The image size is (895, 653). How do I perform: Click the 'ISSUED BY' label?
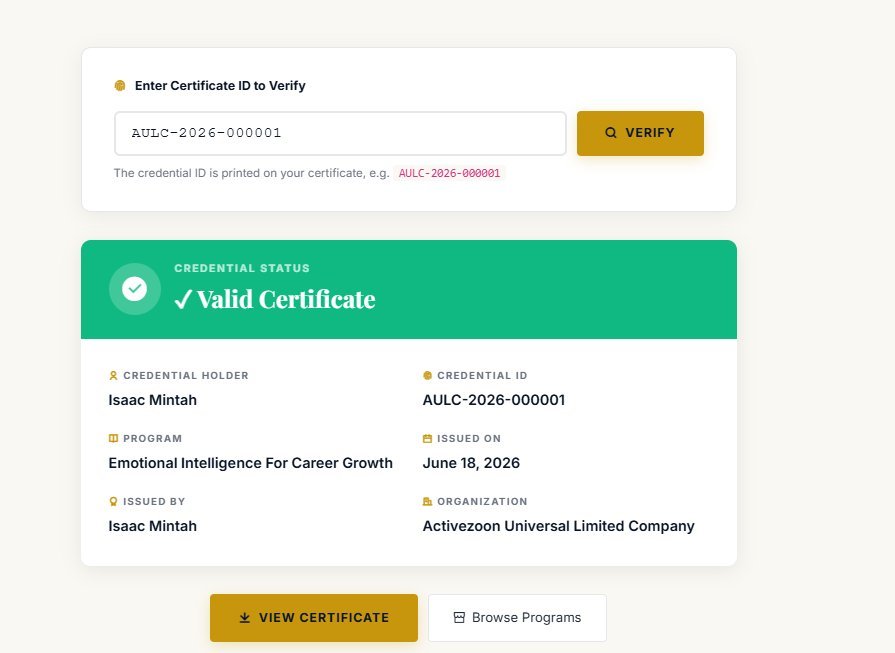[154, 501]
